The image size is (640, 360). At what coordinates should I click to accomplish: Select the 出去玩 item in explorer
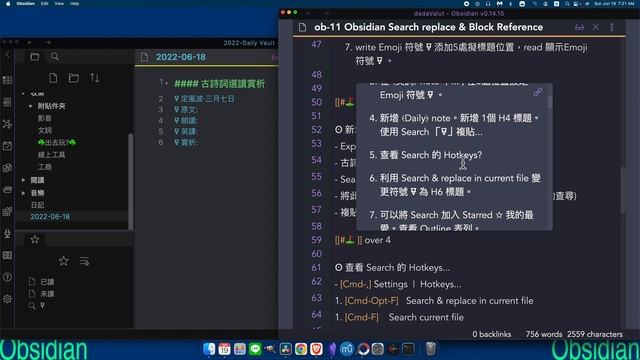pos(57,142)
